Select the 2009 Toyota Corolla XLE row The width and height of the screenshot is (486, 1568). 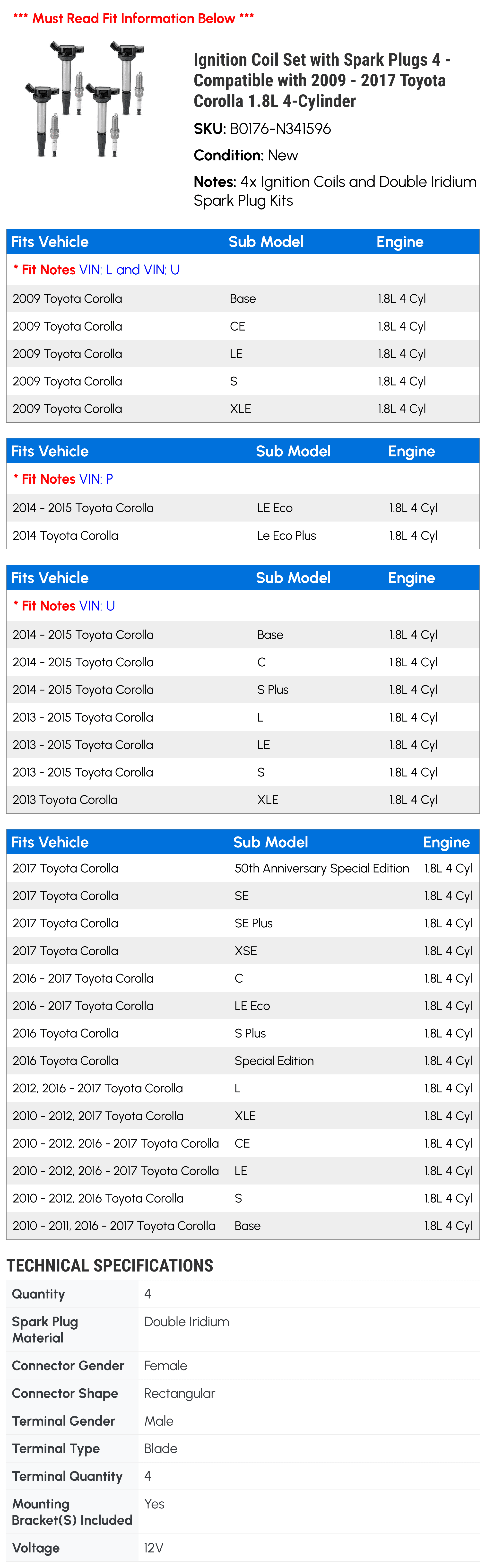(x=243, y=409)
